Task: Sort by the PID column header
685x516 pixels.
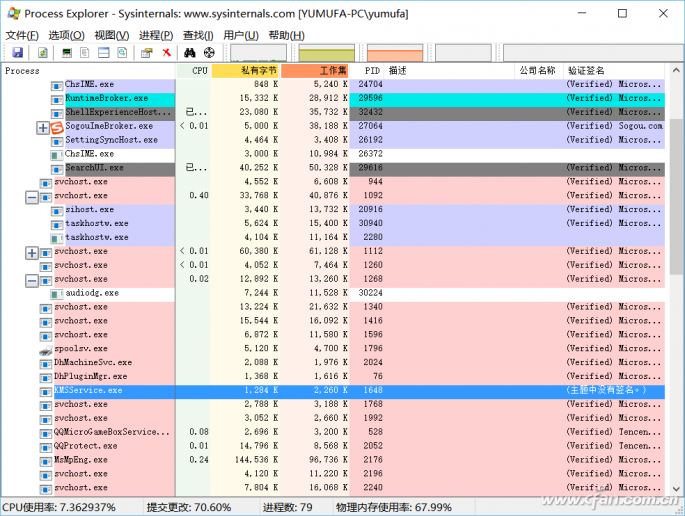Action: [x=367, y=71]
